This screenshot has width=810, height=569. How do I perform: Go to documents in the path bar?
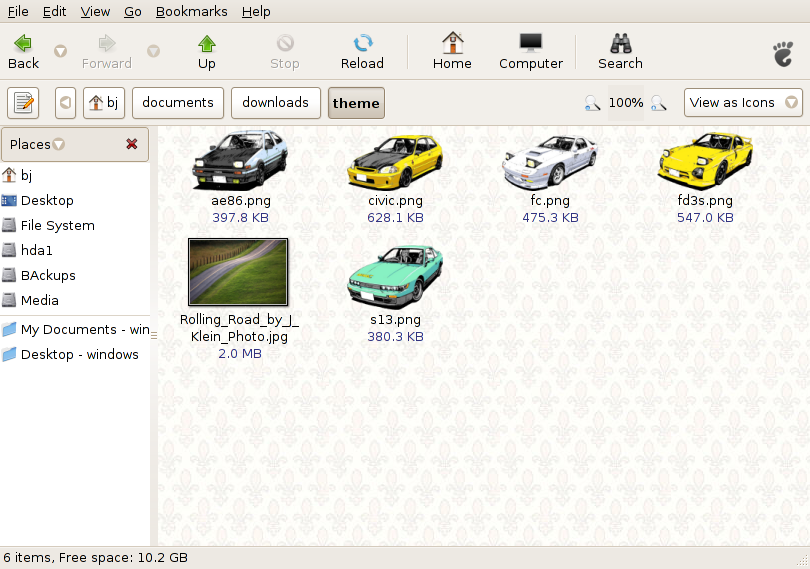tap(178, 103)
